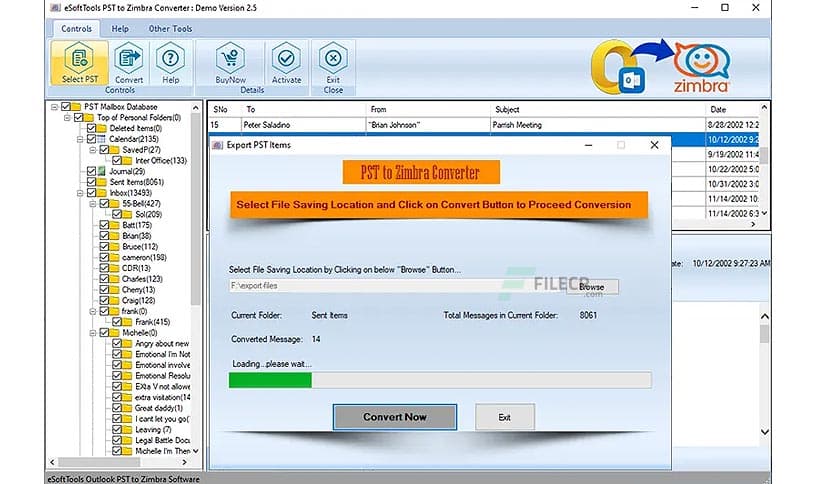836x484 pixels.
Task: Uncheck the Inter Office(133) checkbox
Action: [x=117, y=160]
